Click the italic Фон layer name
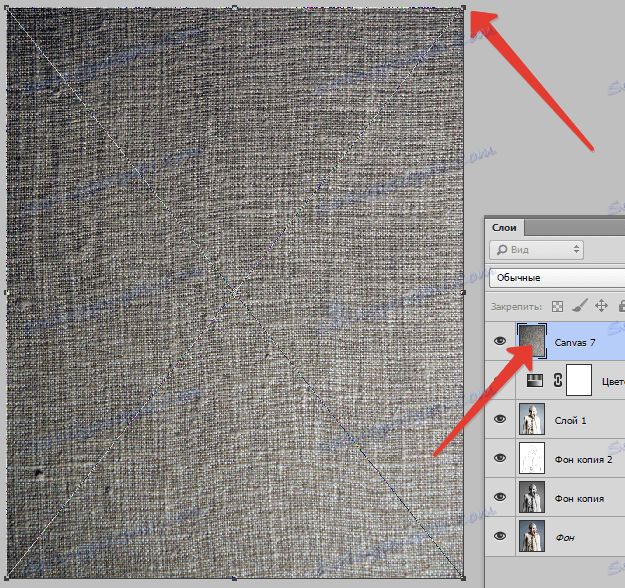 (565, 538)
